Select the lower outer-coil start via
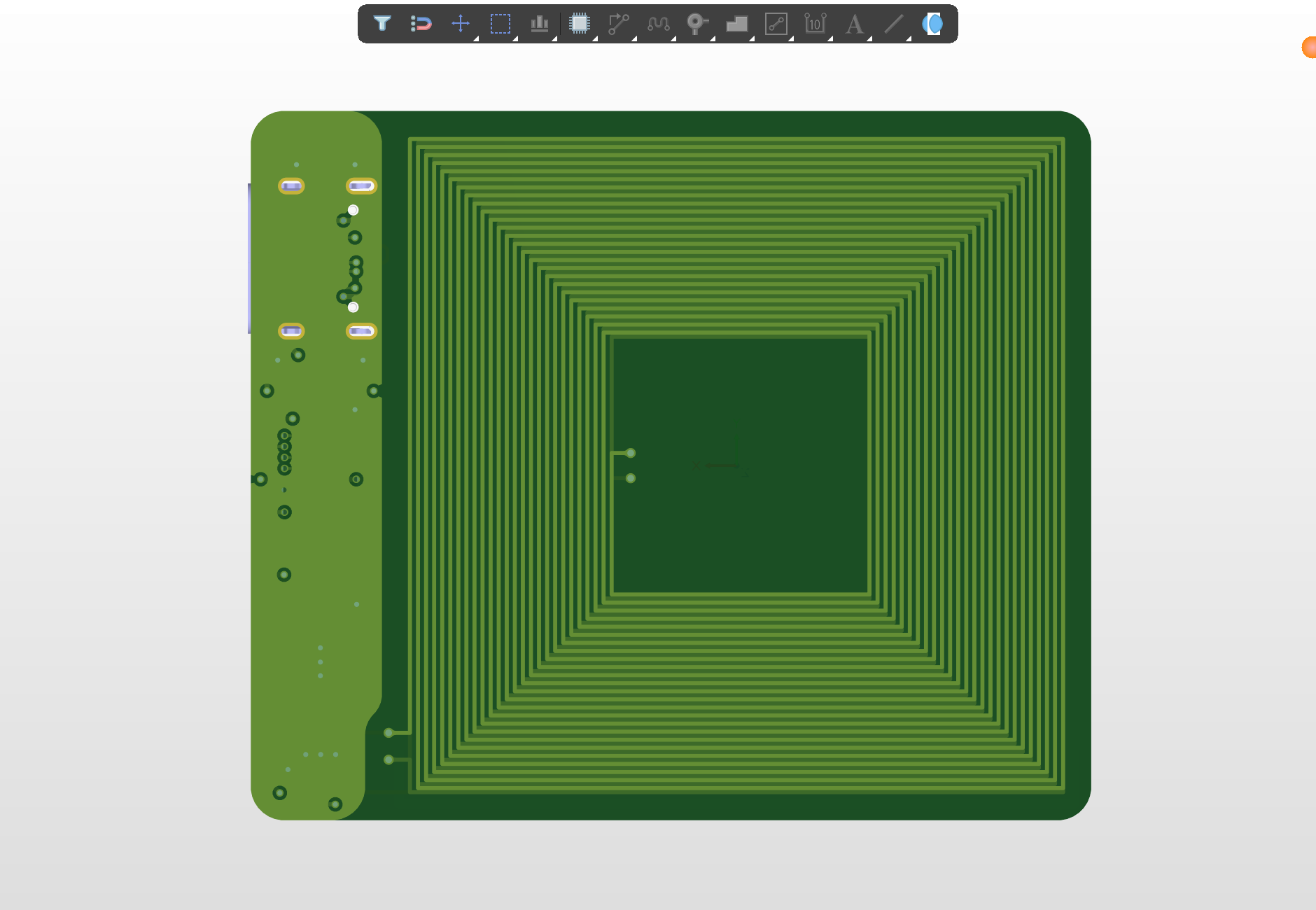 [x=388, y=759]
